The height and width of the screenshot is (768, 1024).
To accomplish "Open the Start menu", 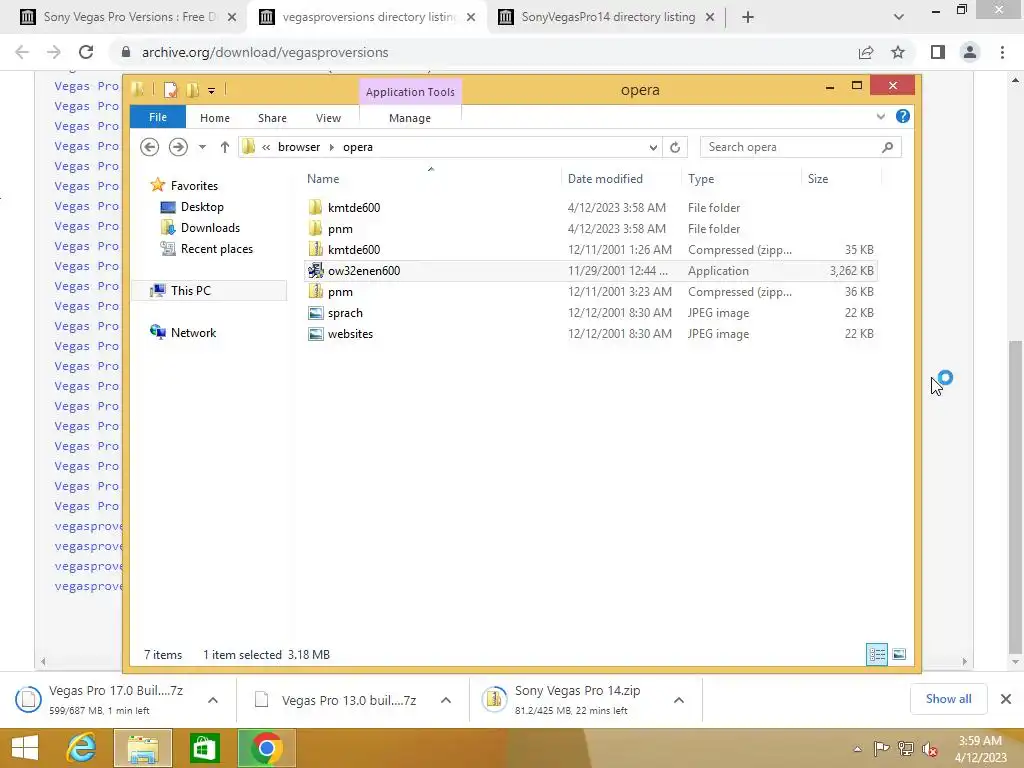I will [x=25, y=748].
